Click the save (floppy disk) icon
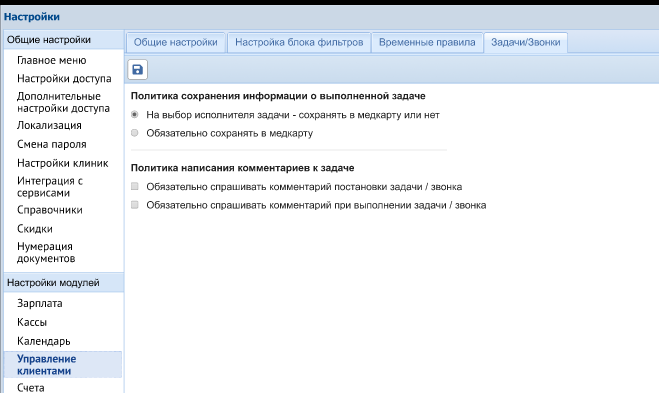Viewport: 659px width, 393px height. coord(137,69)
